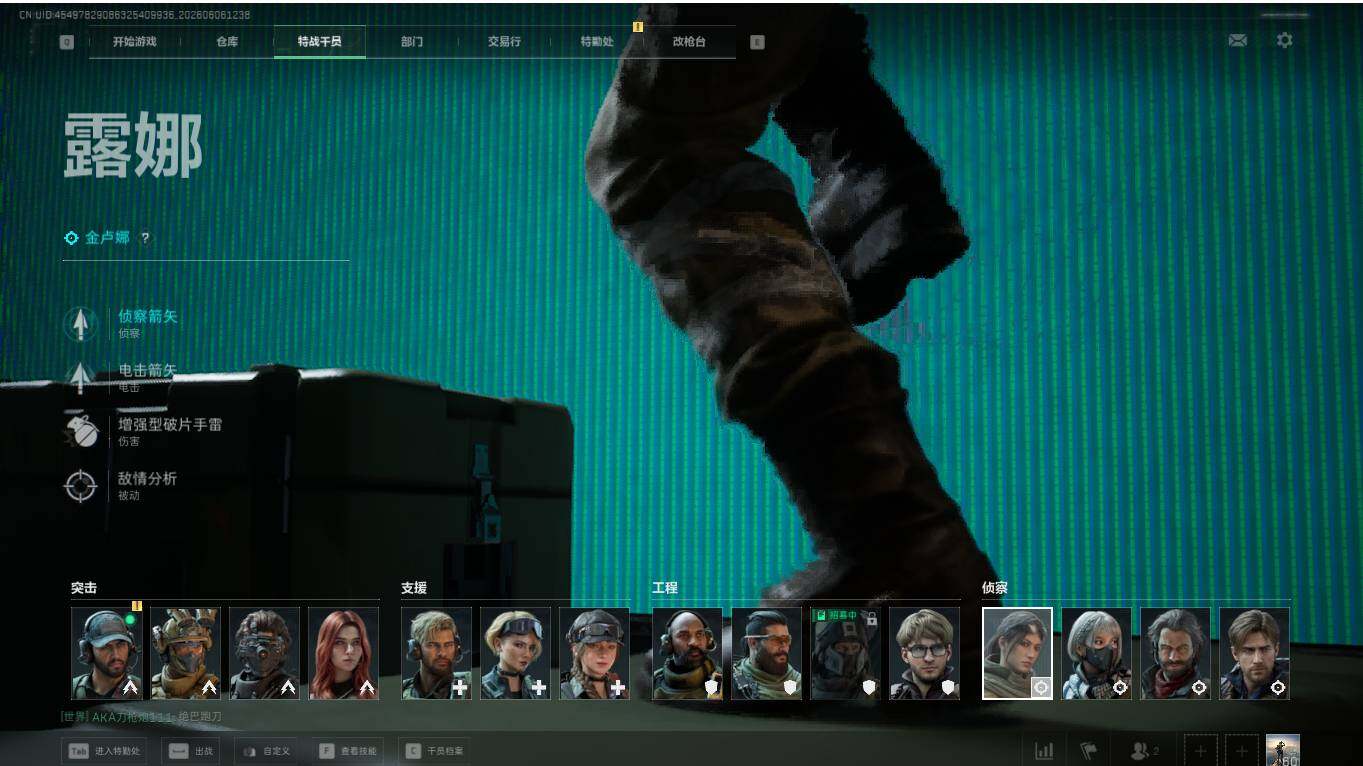
Task: Select the blond bearded support operator
Action: [437, 653]
